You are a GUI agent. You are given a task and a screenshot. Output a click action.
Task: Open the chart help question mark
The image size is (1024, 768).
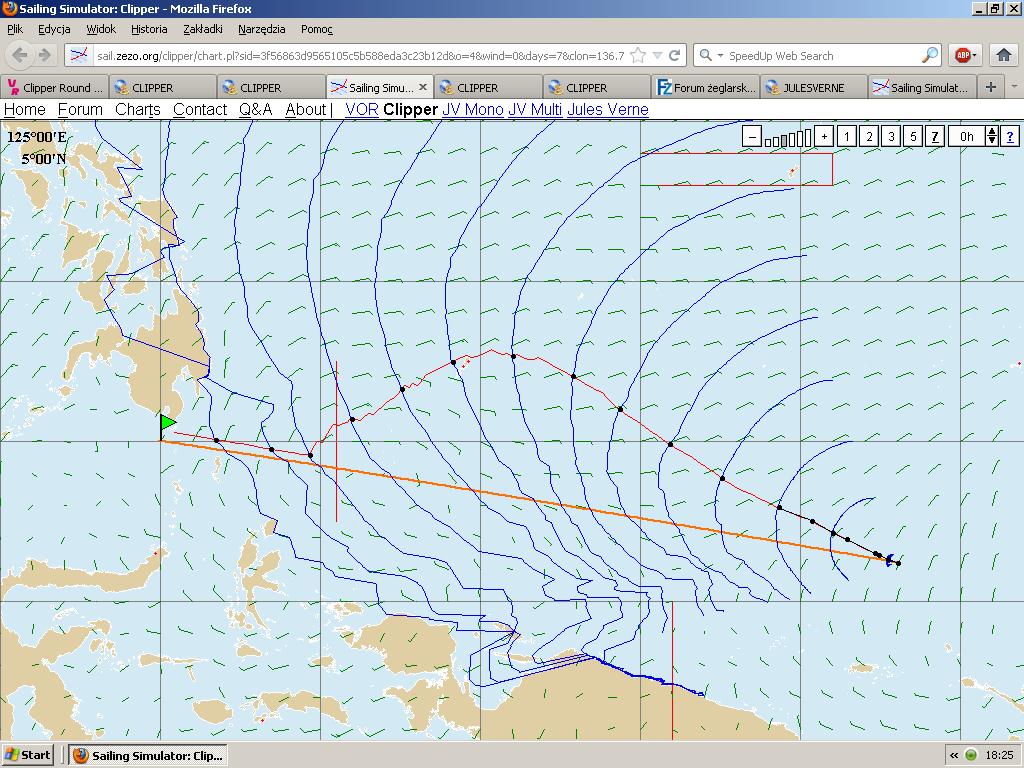point(1010,137)
